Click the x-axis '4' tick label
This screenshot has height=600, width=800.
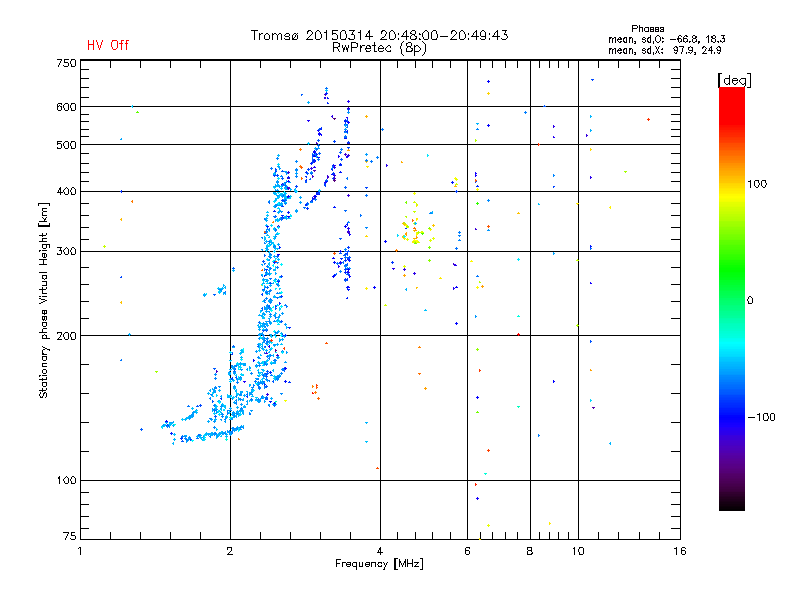click(x=380, y=551)
